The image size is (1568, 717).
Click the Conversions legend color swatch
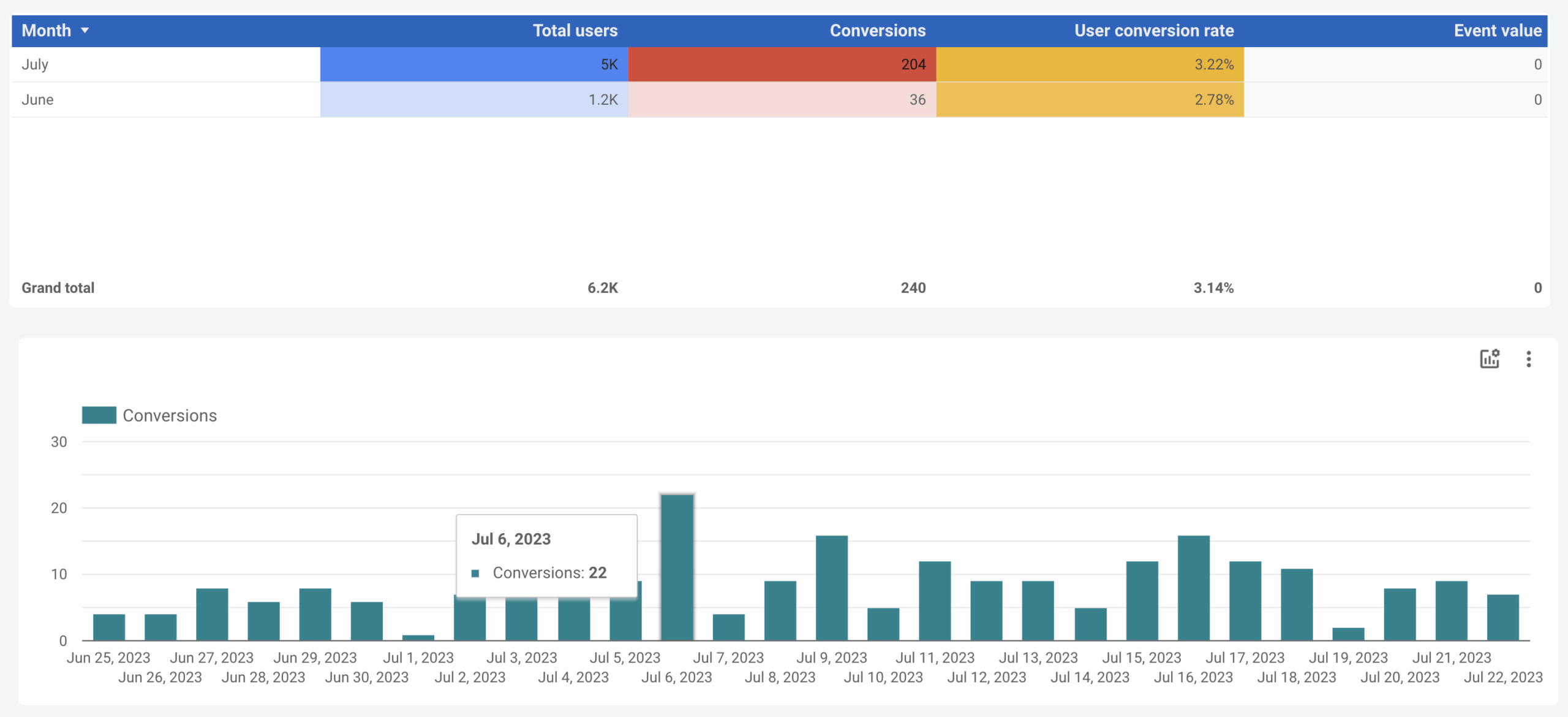[99, 415]
